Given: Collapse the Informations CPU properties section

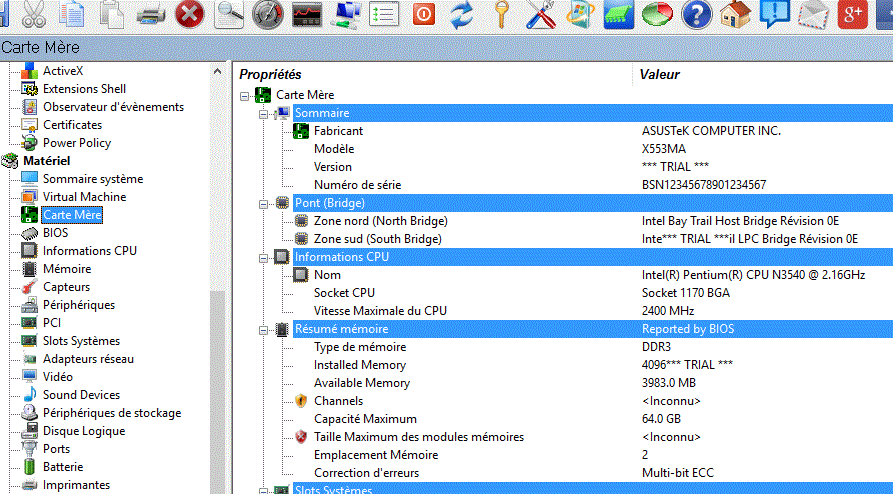Looking at the screenshot, I should 264,258.
